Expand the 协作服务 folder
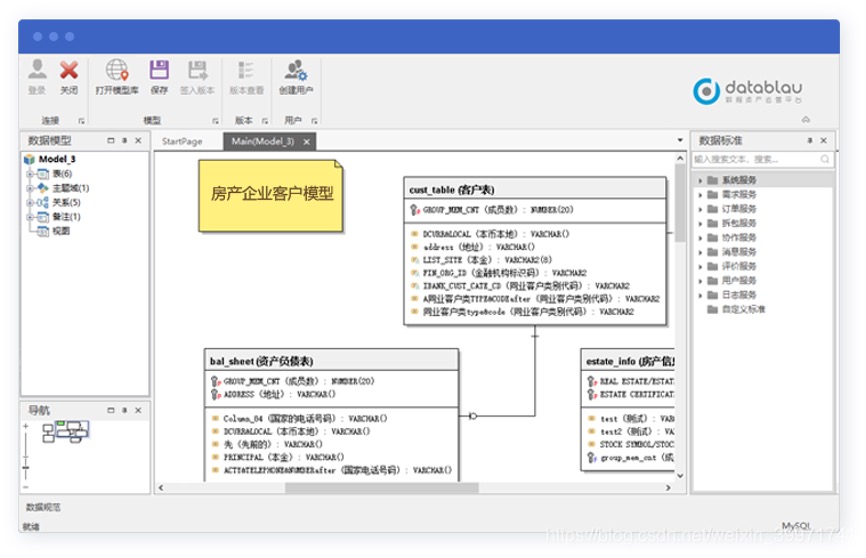The width and height of the screenshot is (866, 558). [x=700, y=238]
